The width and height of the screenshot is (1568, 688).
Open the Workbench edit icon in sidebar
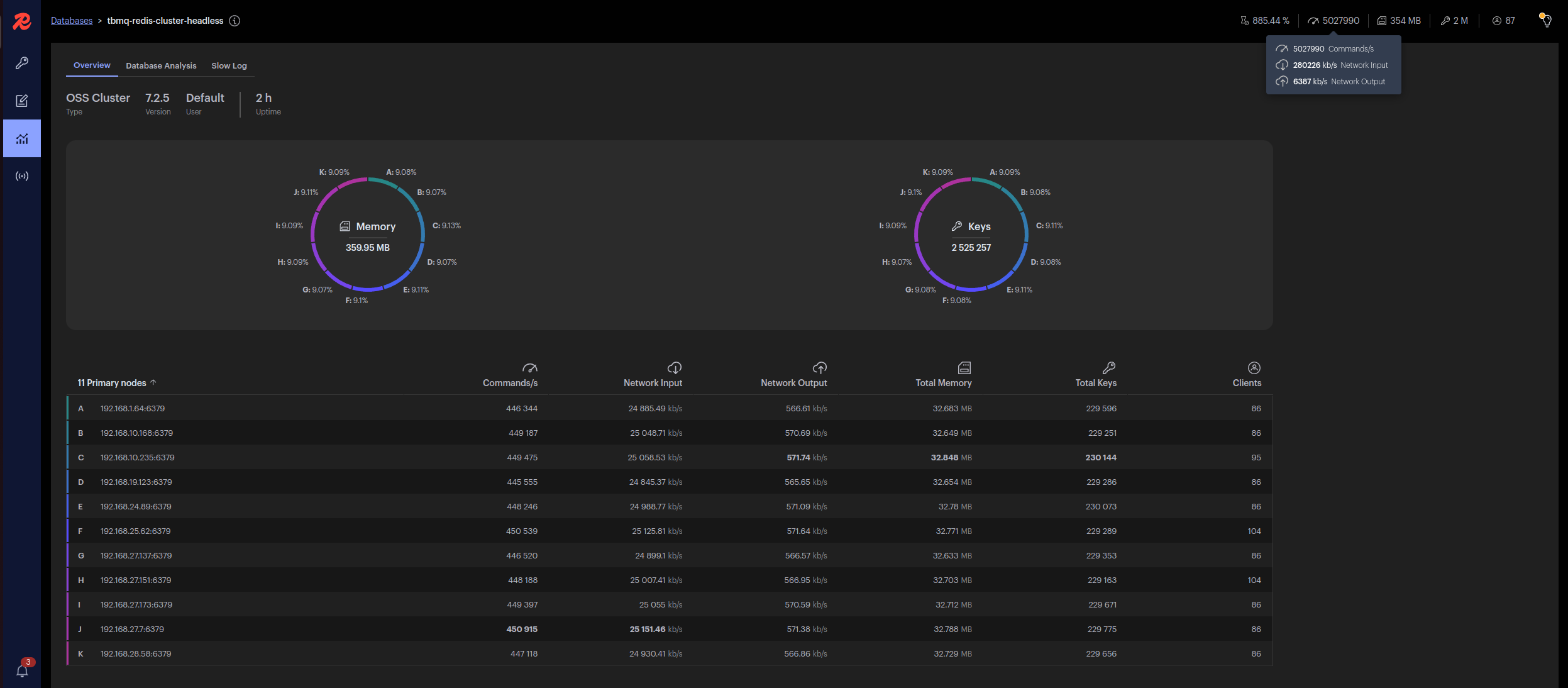22,101
